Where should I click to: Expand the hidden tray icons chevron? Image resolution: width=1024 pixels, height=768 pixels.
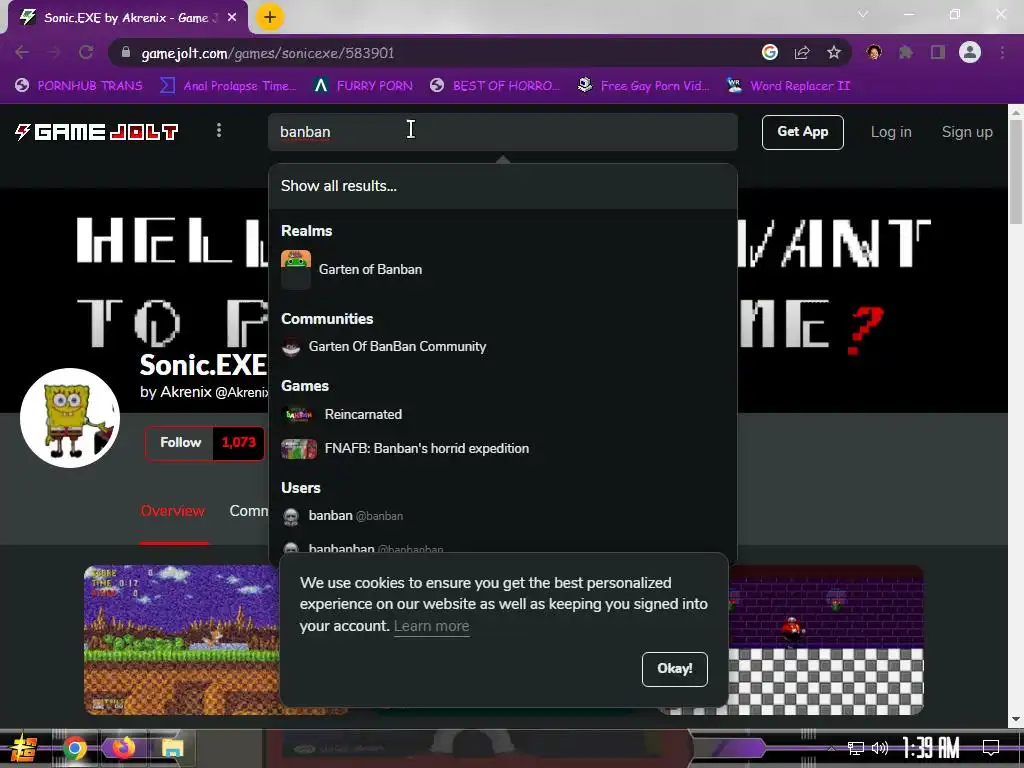pyautogui.click(x=831, y=748)
